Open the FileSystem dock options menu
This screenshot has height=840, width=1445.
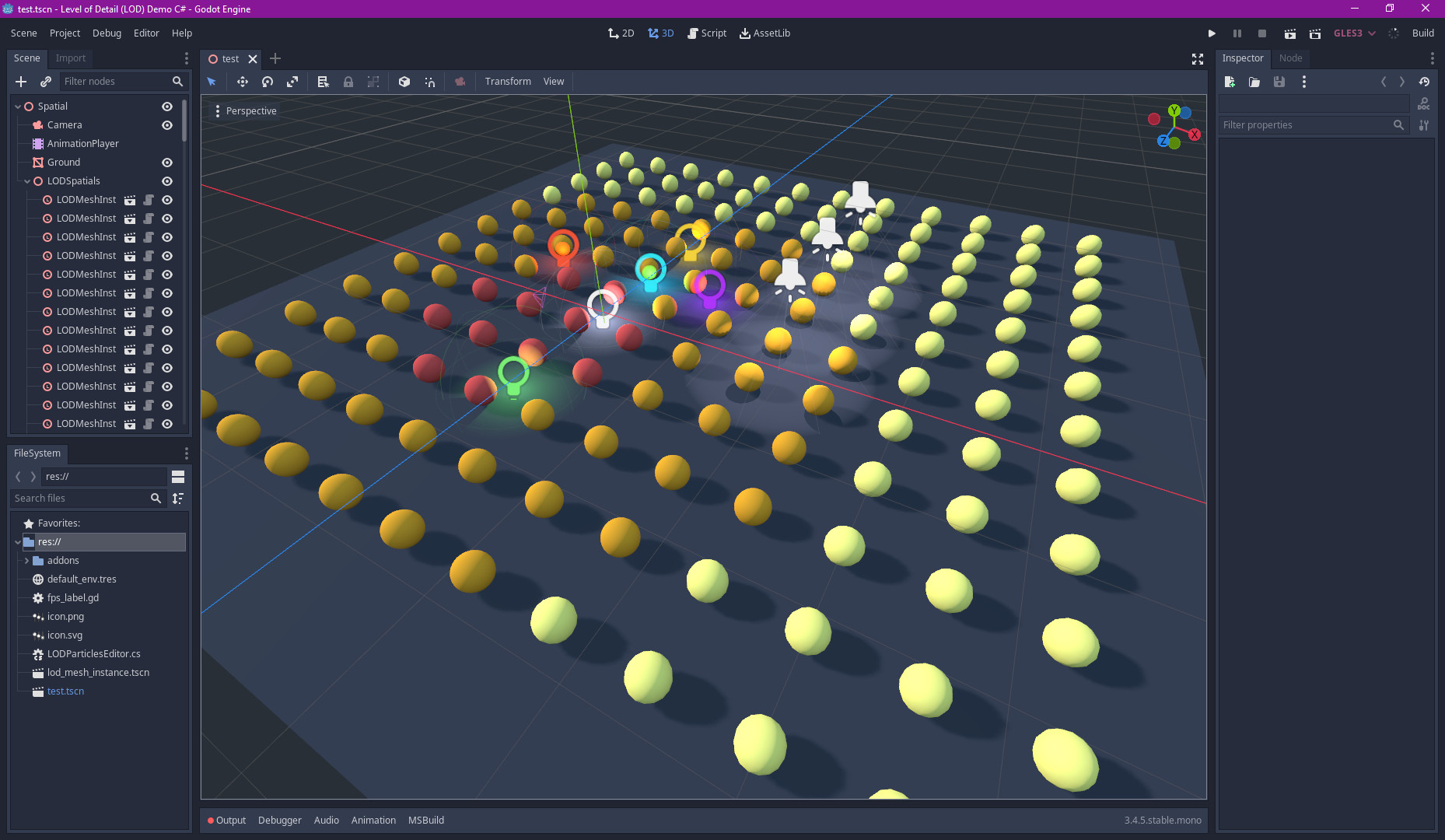coord(186,453)
